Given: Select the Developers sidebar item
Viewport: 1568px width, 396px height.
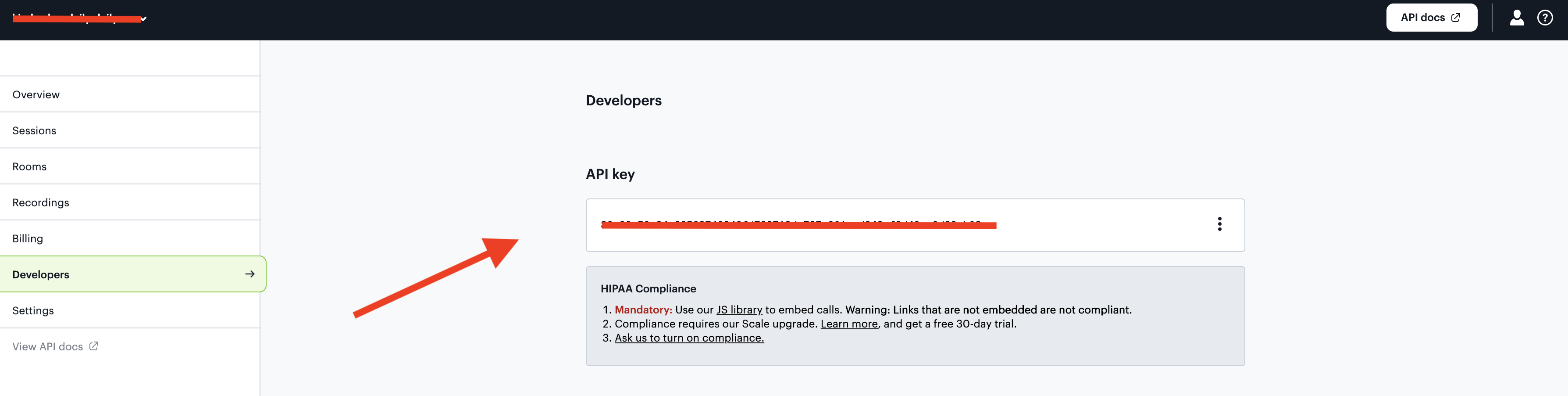Looking at the screenshot, I should [x=133, y=274].
